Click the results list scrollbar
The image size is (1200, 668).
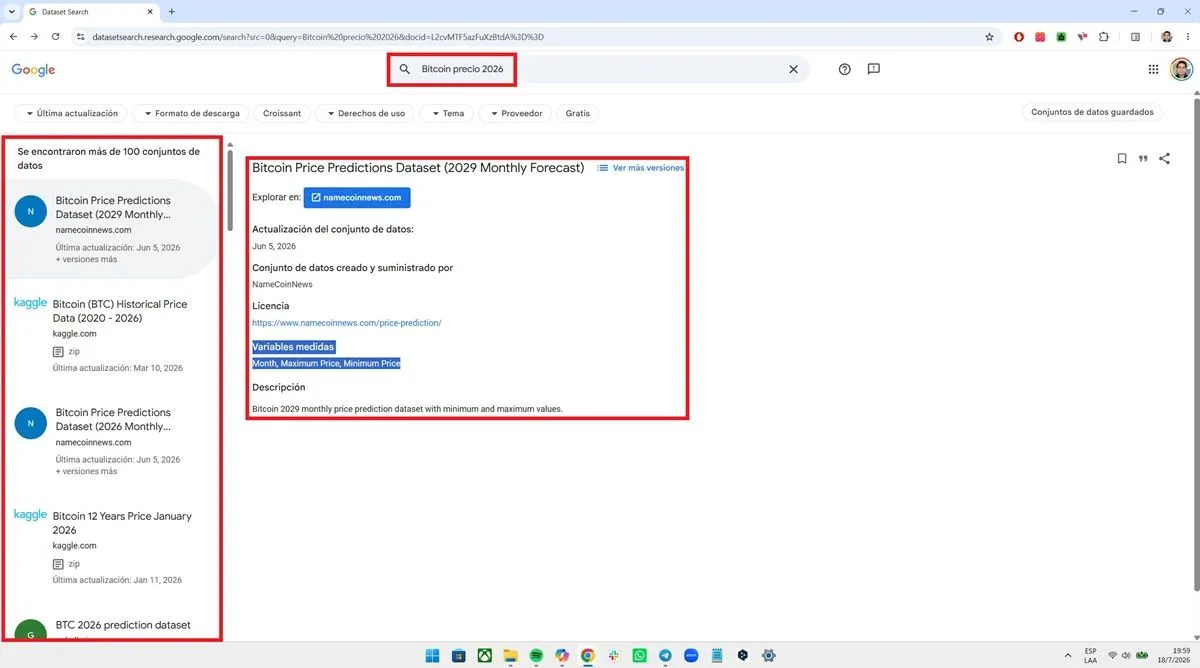pos(229,190)
